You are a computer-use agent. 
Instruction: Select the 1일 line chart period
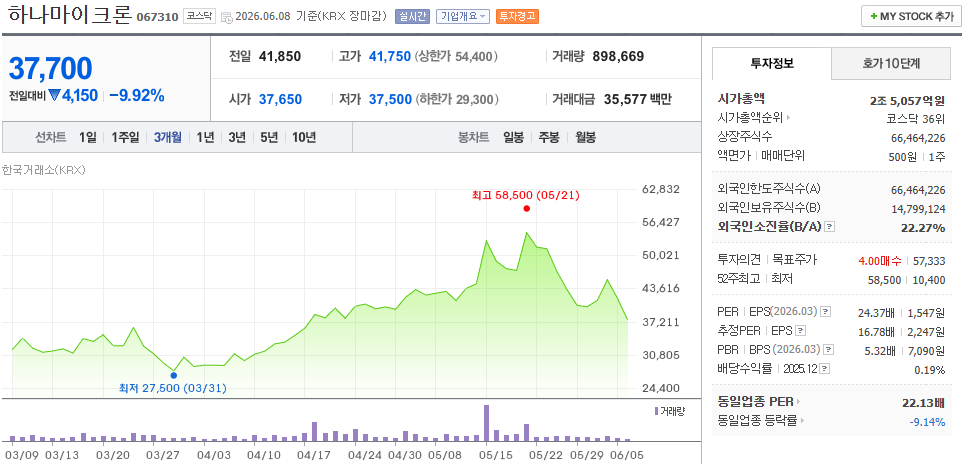[x=88, y=137]
